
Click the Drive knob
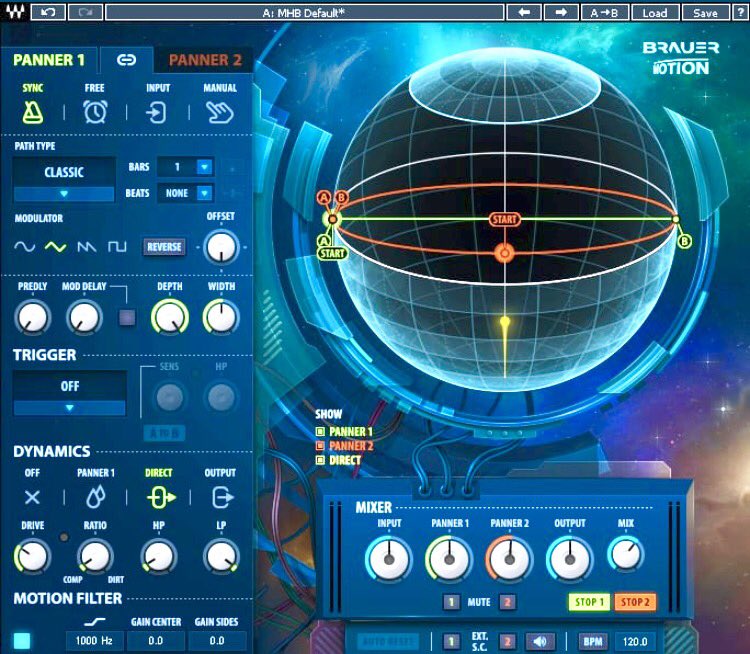(x=32, y=556)
